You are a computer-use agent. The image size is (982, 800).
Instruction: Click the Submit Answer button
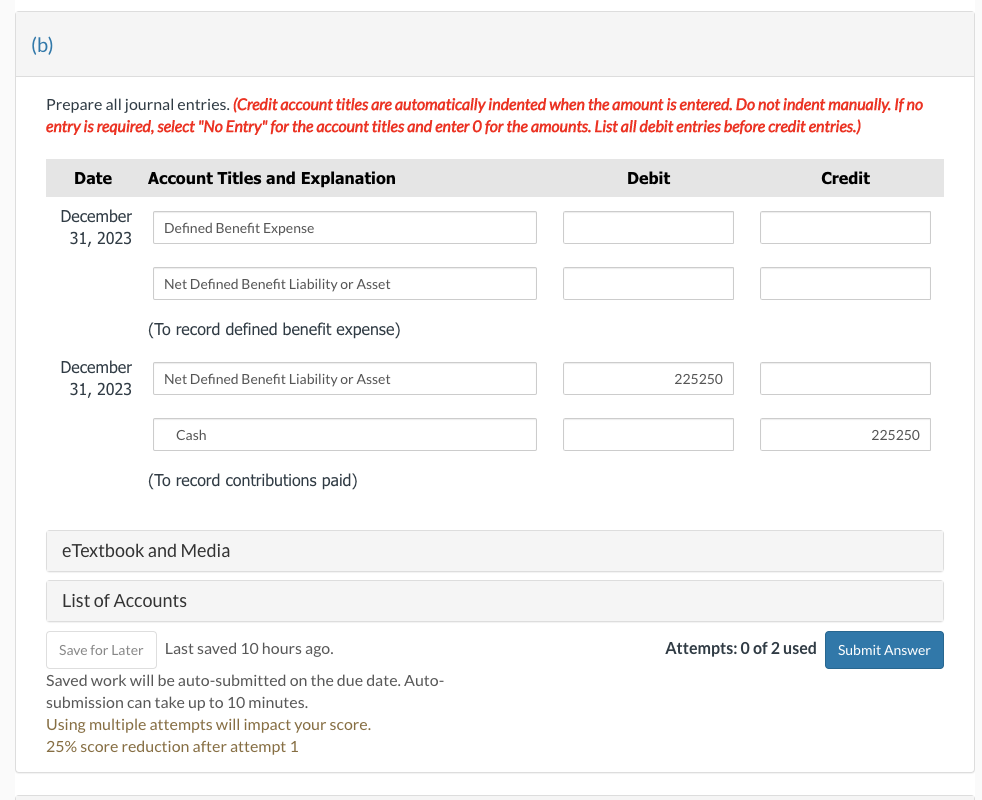click(884, 650)
